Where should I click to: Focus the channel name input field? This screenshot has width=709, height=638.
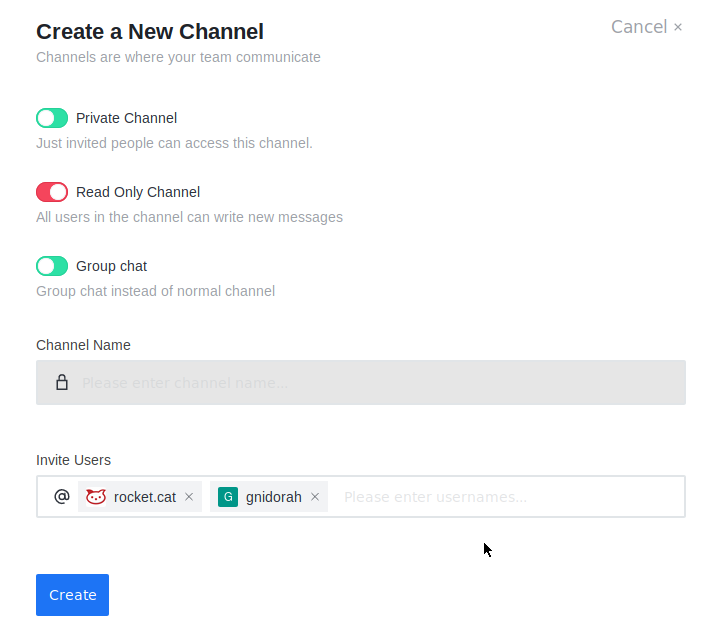click(380, 382)
